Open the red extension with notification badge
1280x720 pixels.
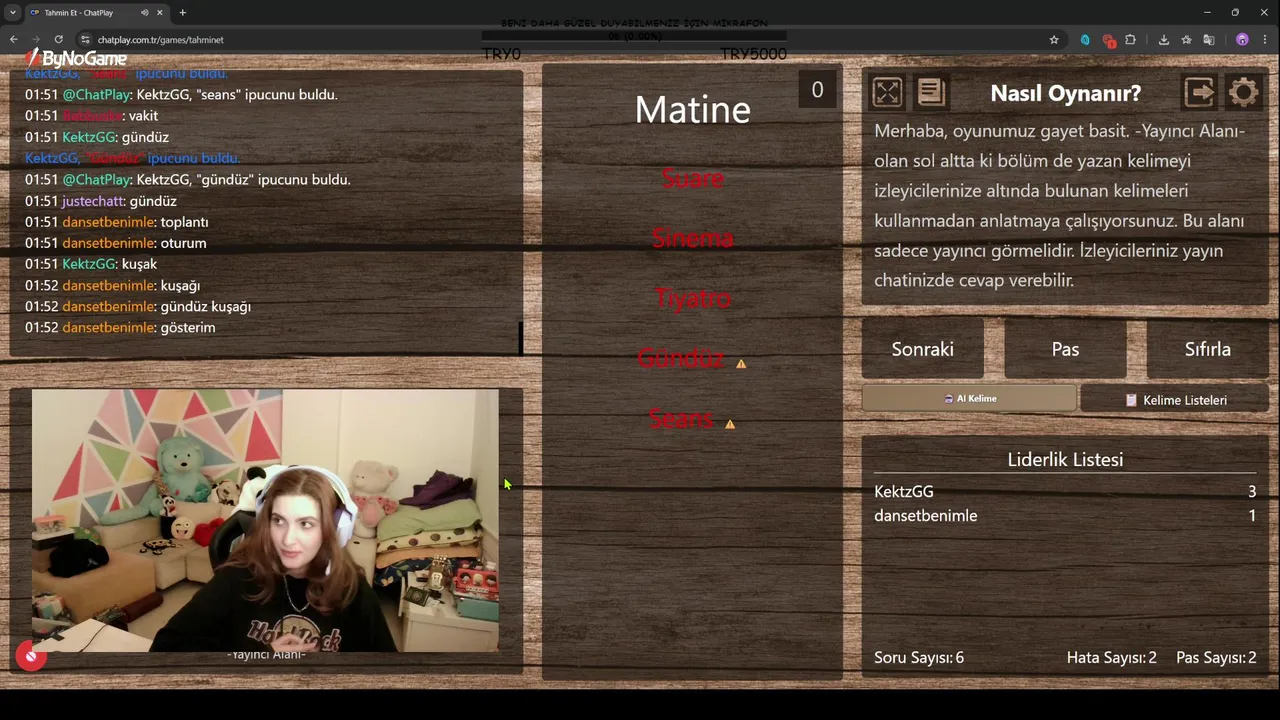coord(1108,40)
